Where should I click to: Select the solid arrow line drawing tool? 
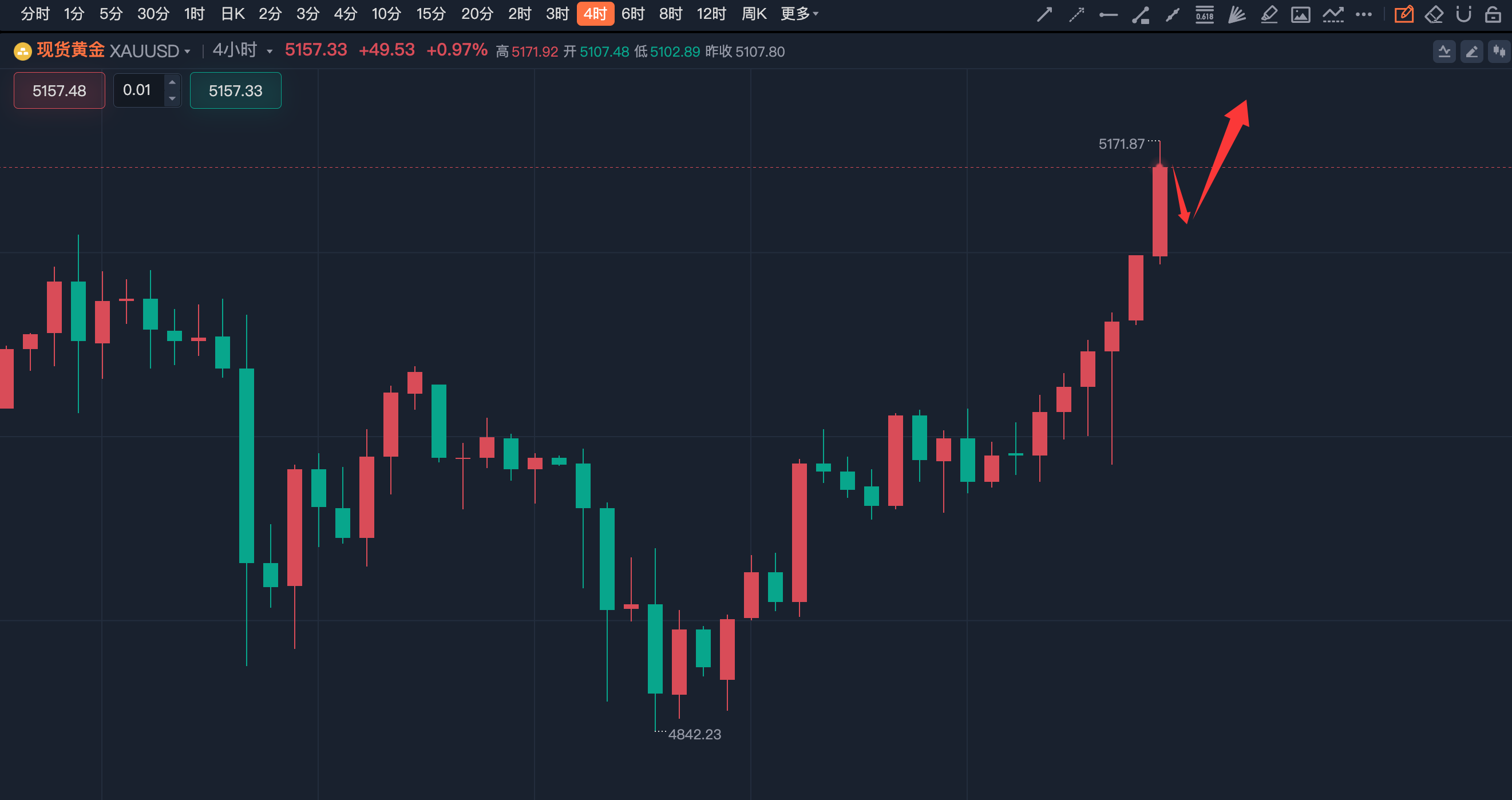tap(1044, 14)
